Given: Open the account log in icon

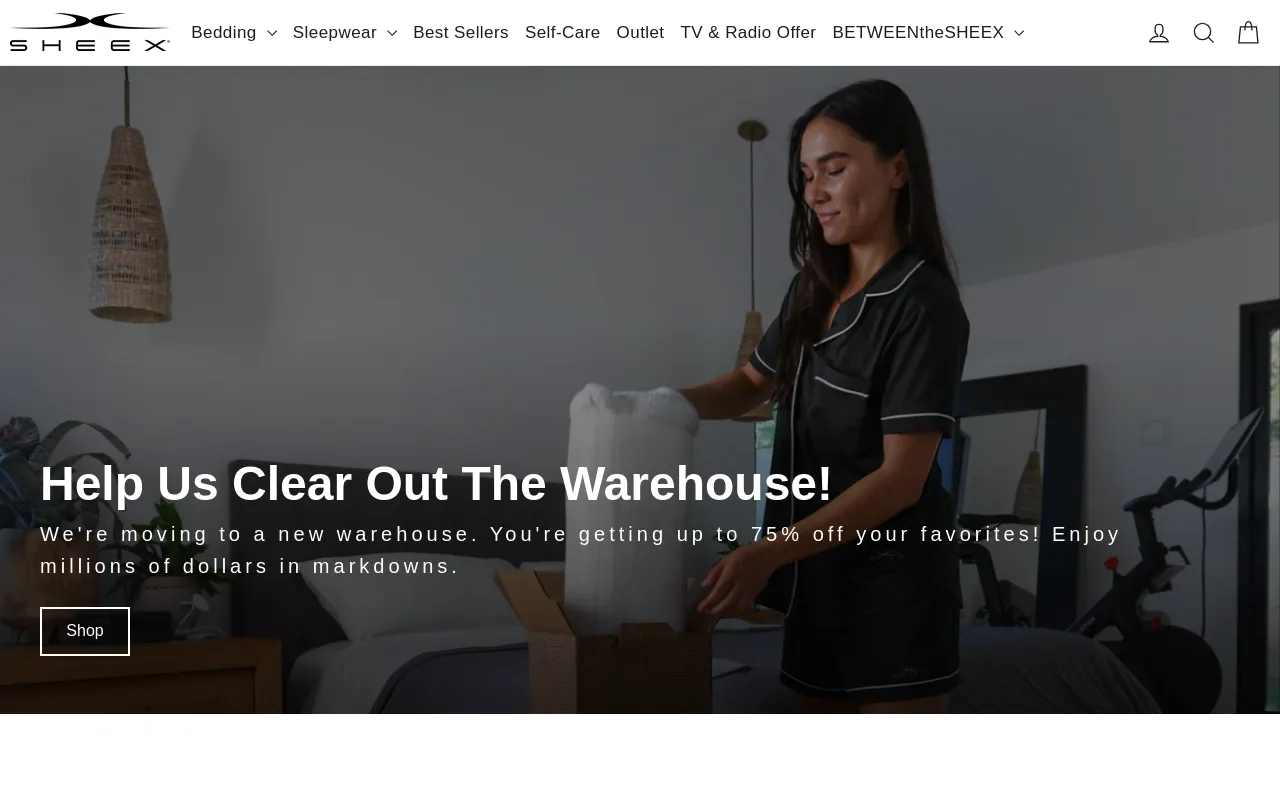Looking at the screenshot, I should tap(1159, 33).
